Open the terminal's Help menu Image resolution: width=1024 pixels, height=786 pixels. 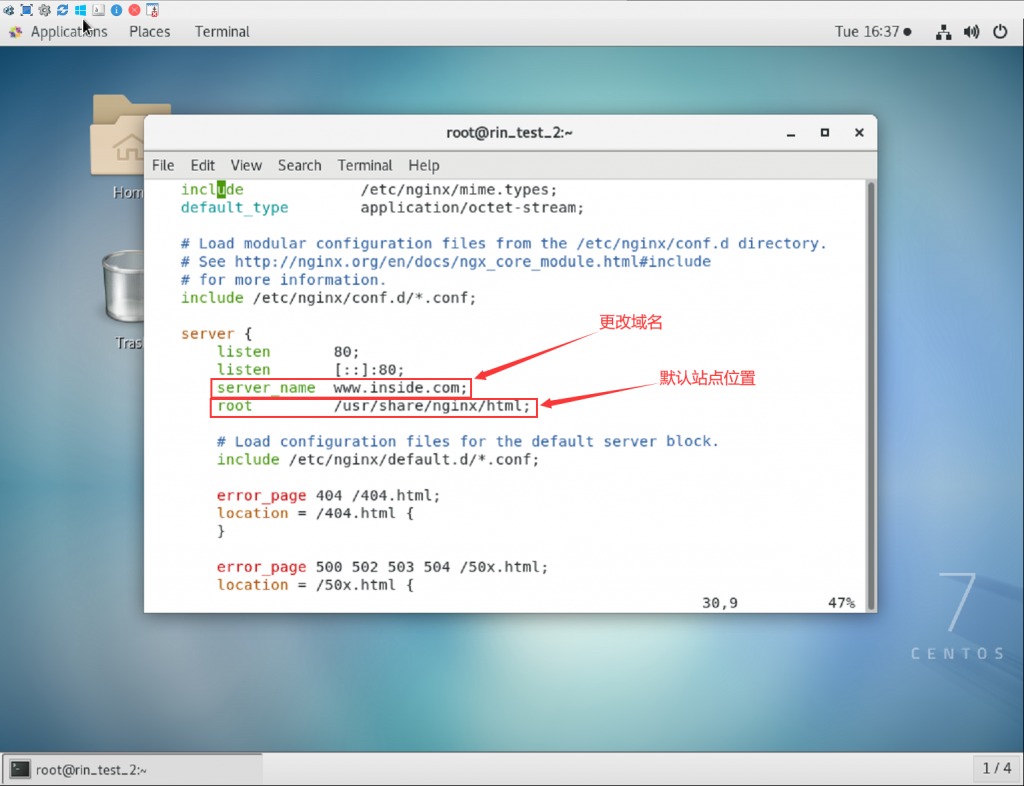click(x=423, y=165)
